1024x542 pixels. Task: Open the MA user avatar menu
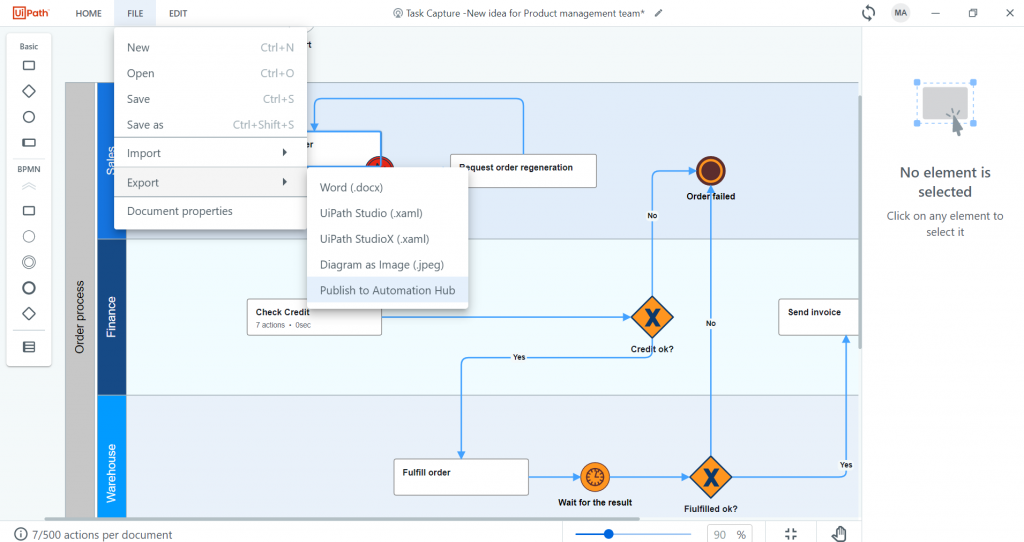pyautogui.click(x=901, y=13)
